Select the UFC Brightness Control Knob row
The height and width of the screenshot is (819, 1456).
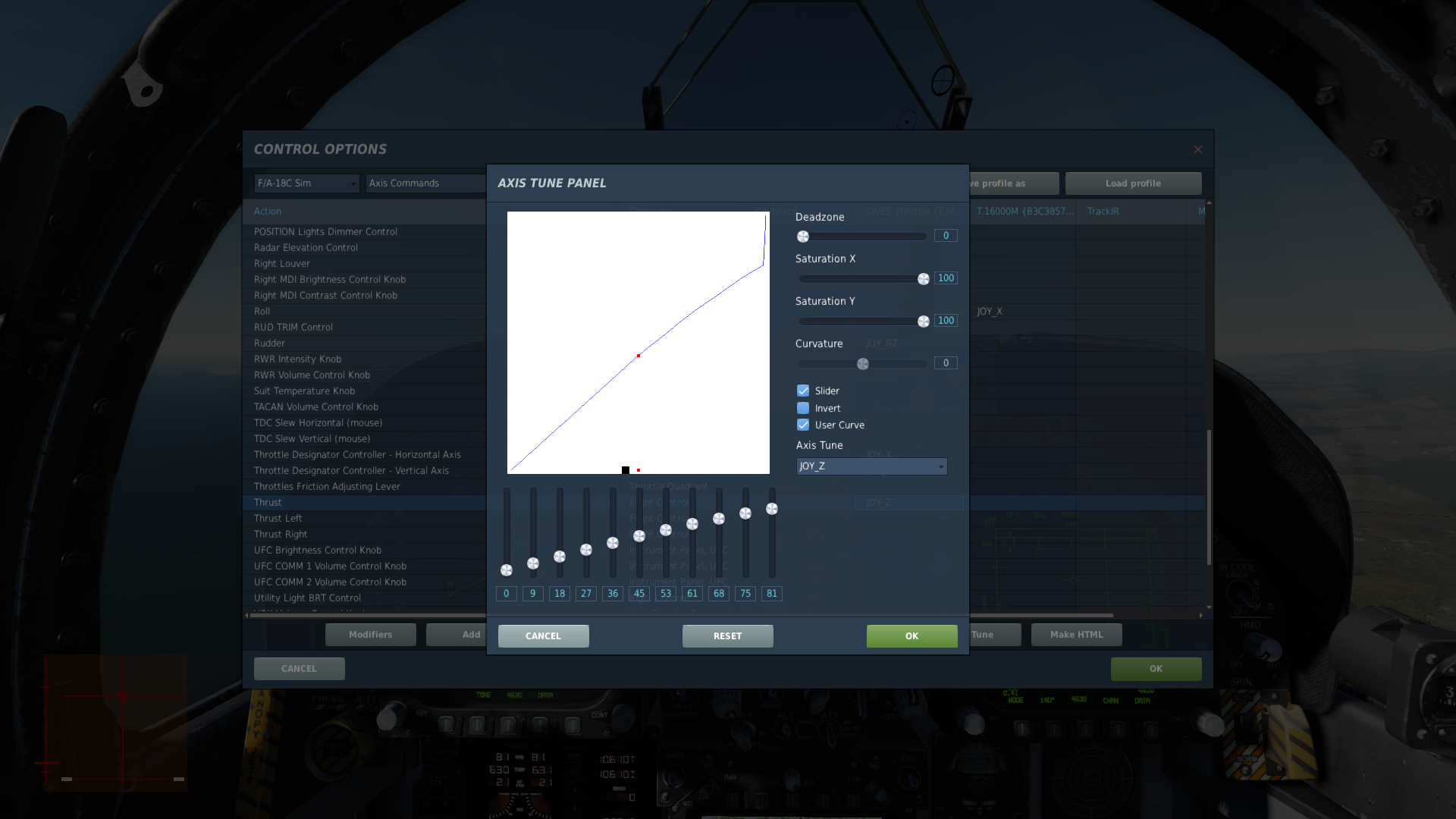coord(364,551)
